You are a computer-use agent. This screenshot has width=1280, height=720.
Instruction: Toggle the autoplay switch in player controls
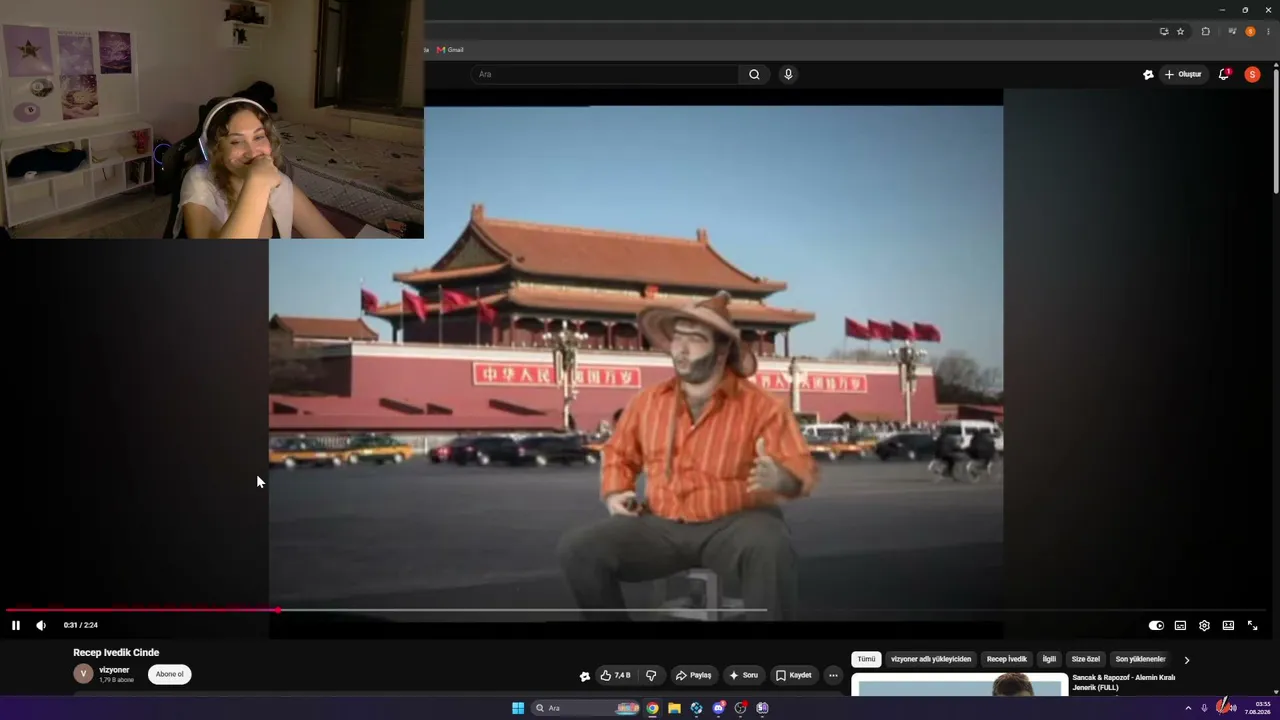[x=1156, y=626]
